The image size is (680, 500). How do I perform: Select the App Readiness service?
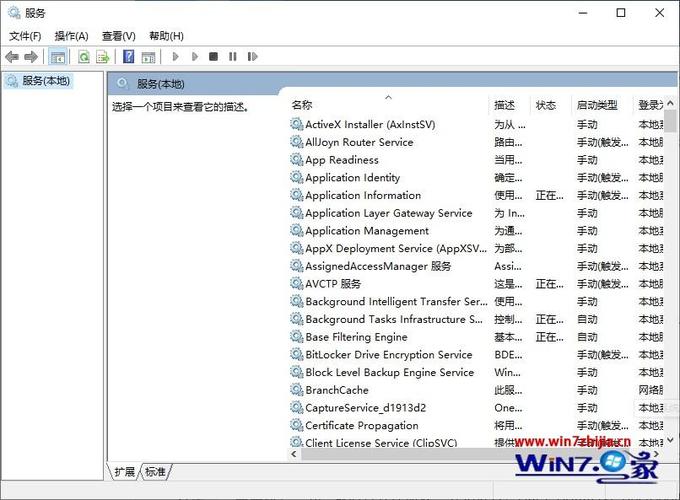pyautogui.click(x=476, y=160)
